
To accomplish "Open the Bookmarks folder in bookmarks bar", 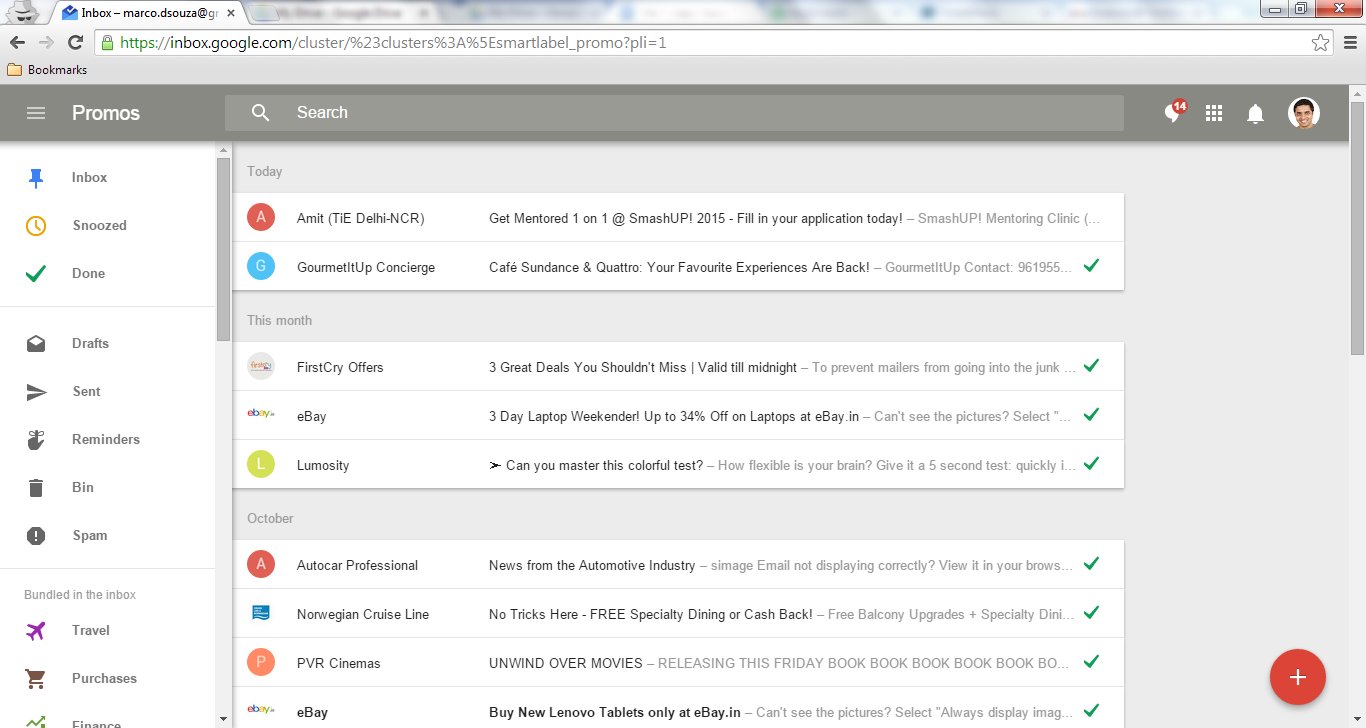I will [47, 70].
